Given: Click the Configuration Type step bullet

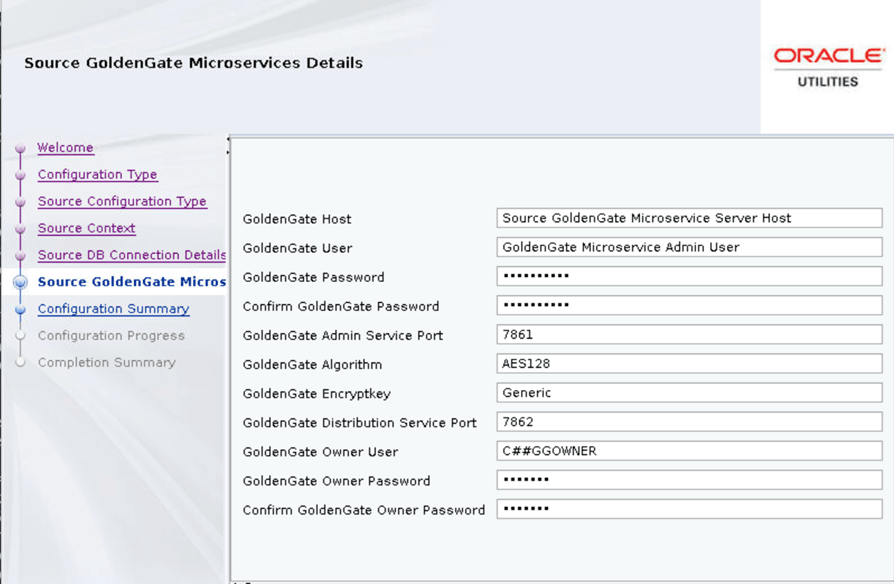Looking at the screenshot, I should tap(21, 175).
